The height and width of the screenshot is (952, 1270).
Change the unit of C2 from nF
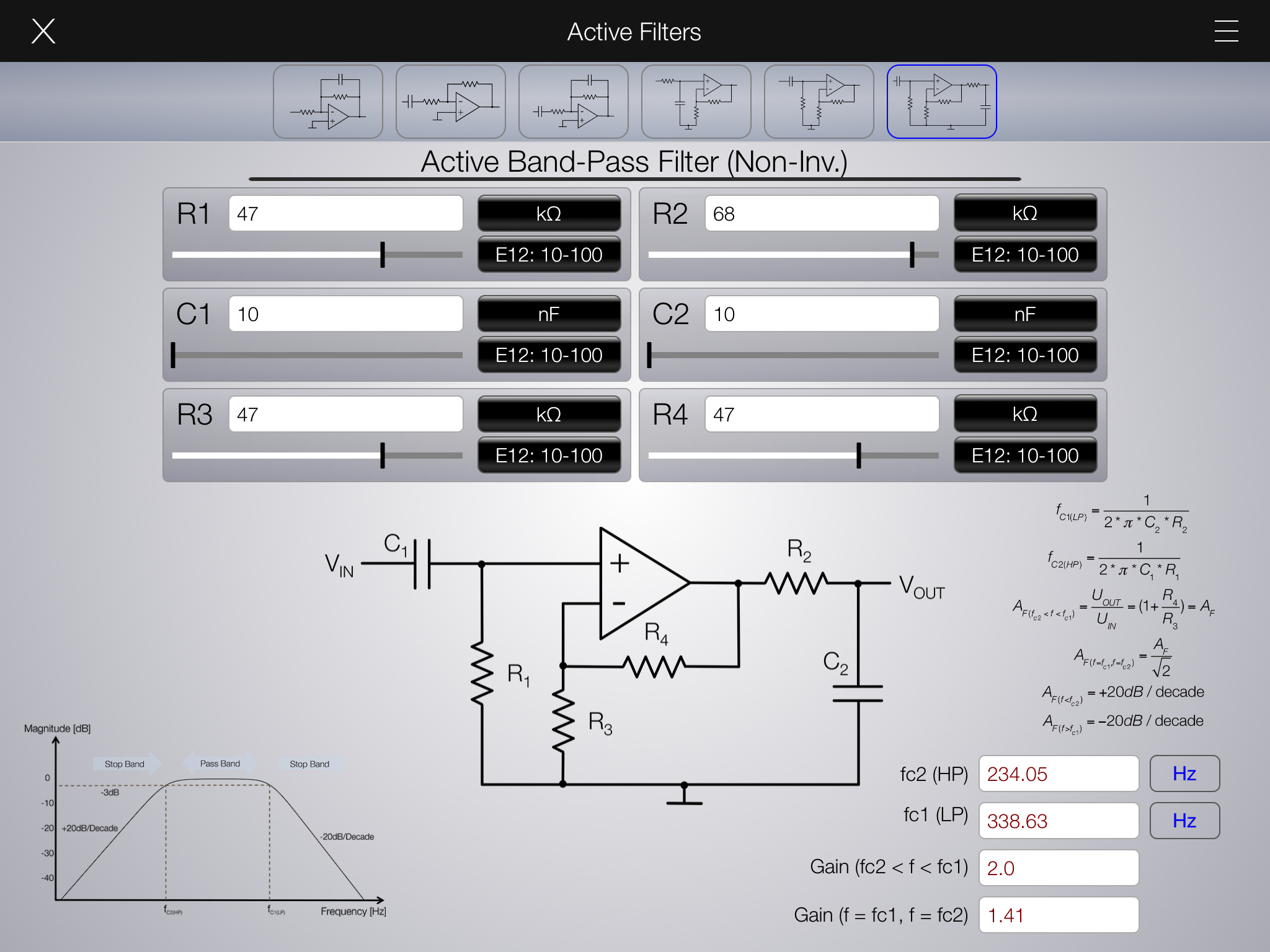tap(1024, 314)
